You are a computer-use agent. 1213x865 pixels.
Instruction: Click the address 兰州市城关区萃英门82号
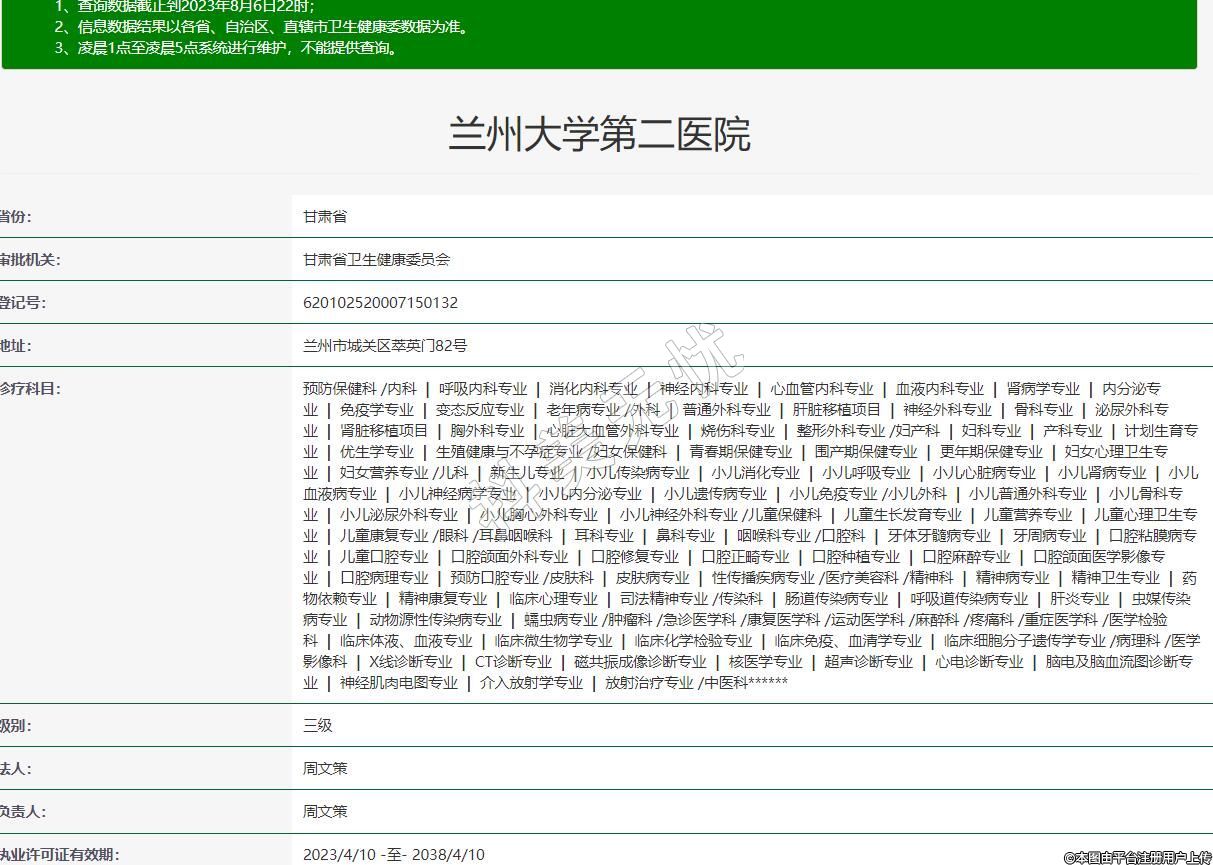[385, 345]
